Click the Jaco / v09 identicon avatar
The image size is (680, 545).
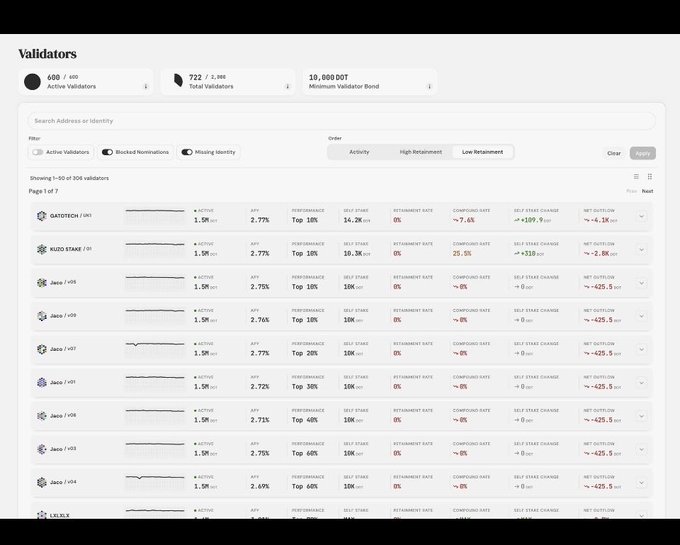click(42, 316)
